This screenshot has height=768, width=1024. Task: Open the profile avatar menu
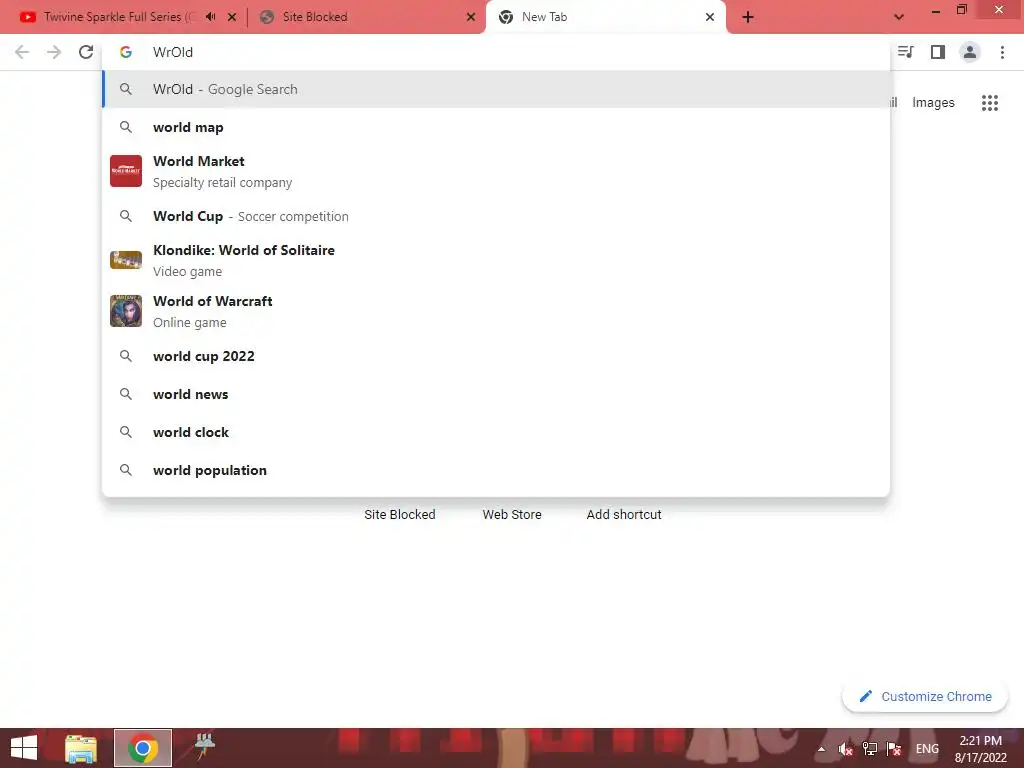tap(970, 52)
